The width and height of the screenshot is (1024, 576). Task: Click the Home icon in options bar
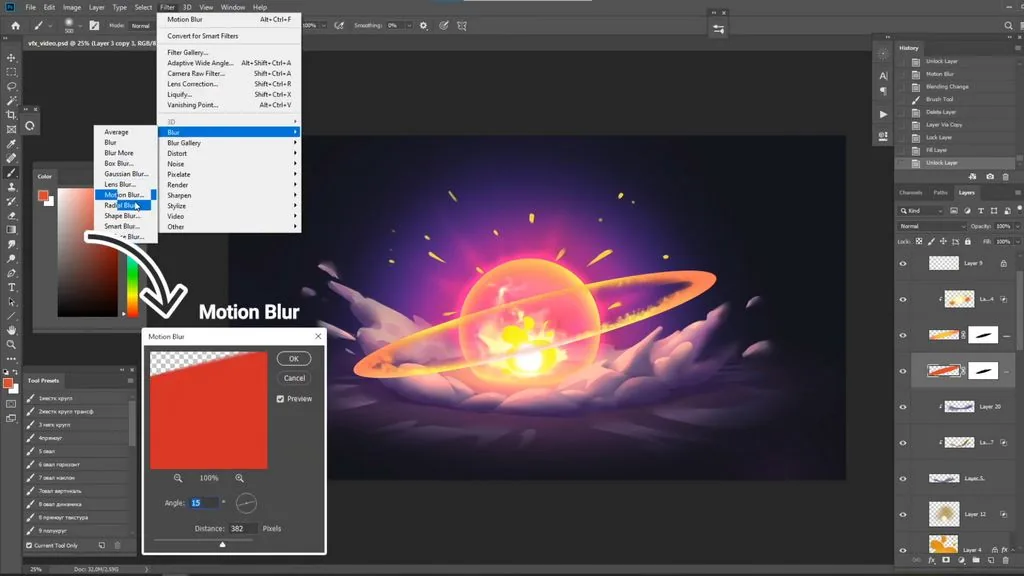coord(15,25)
